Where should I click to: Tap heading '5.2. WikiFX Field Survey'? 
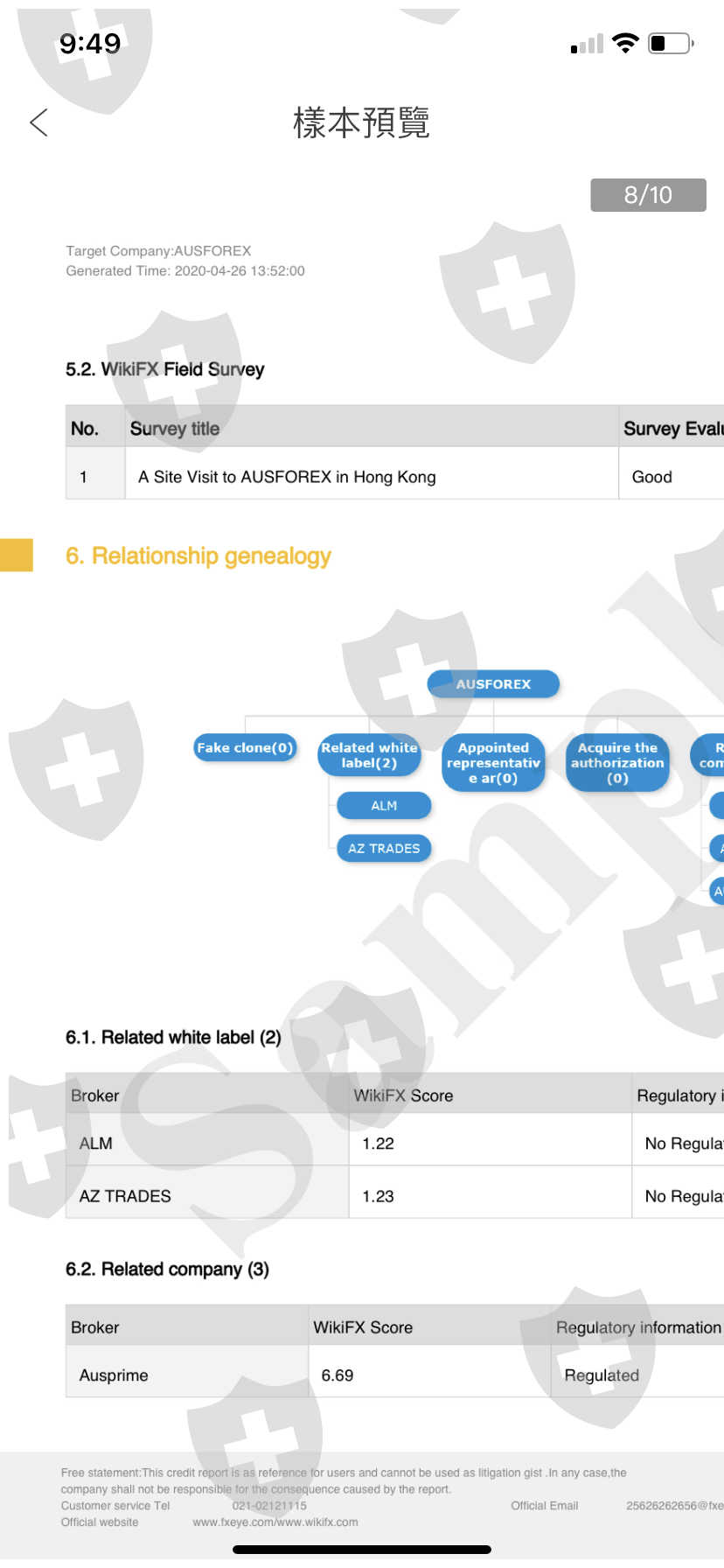click(x=164, y=369)
